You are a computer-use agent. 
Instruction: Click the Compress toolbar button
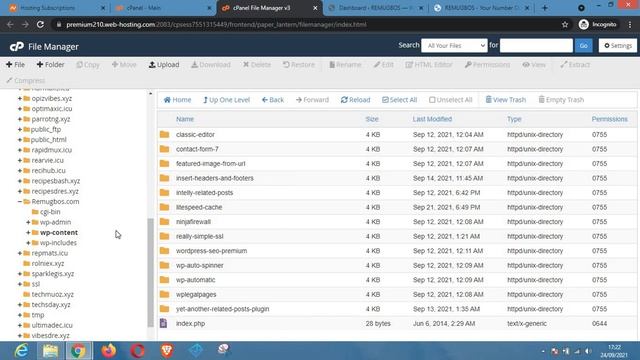(25, 80)
